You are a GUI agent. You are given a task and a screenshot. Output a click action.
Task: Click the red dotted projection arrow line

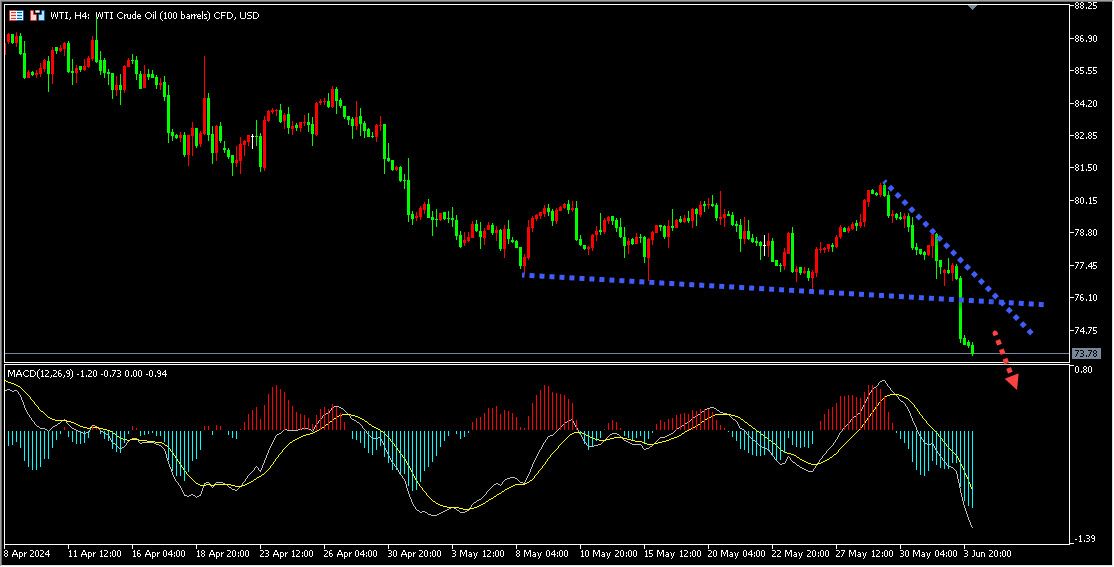coord(1000,350)
